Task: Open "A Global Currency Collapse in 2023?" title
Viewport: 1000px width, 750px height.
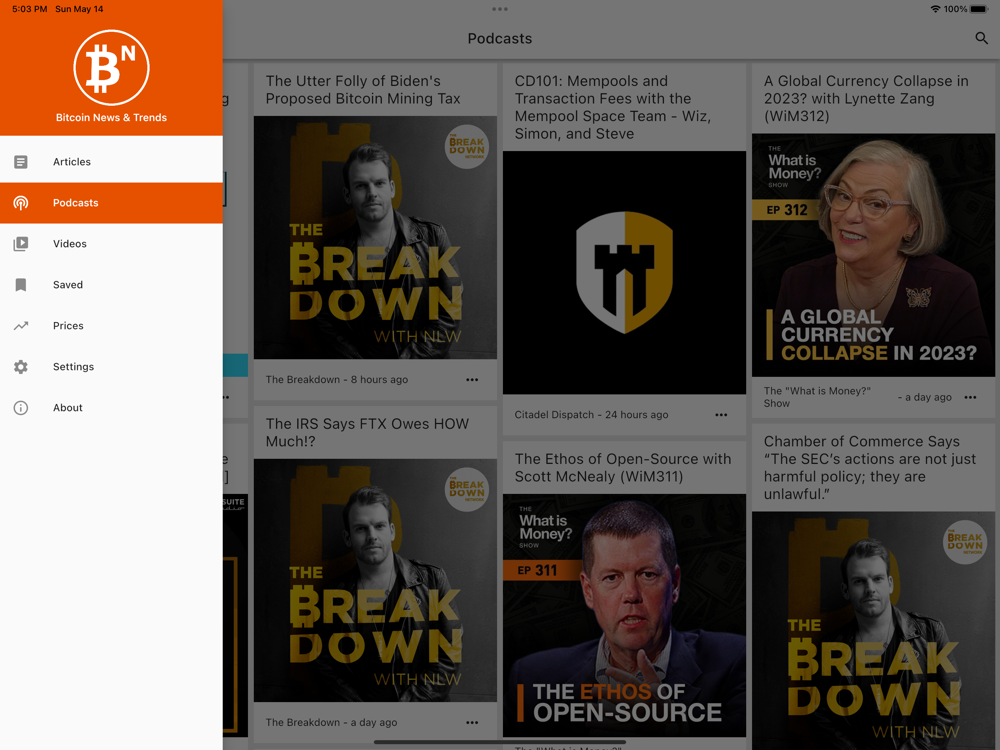Action: pos(866,98)
